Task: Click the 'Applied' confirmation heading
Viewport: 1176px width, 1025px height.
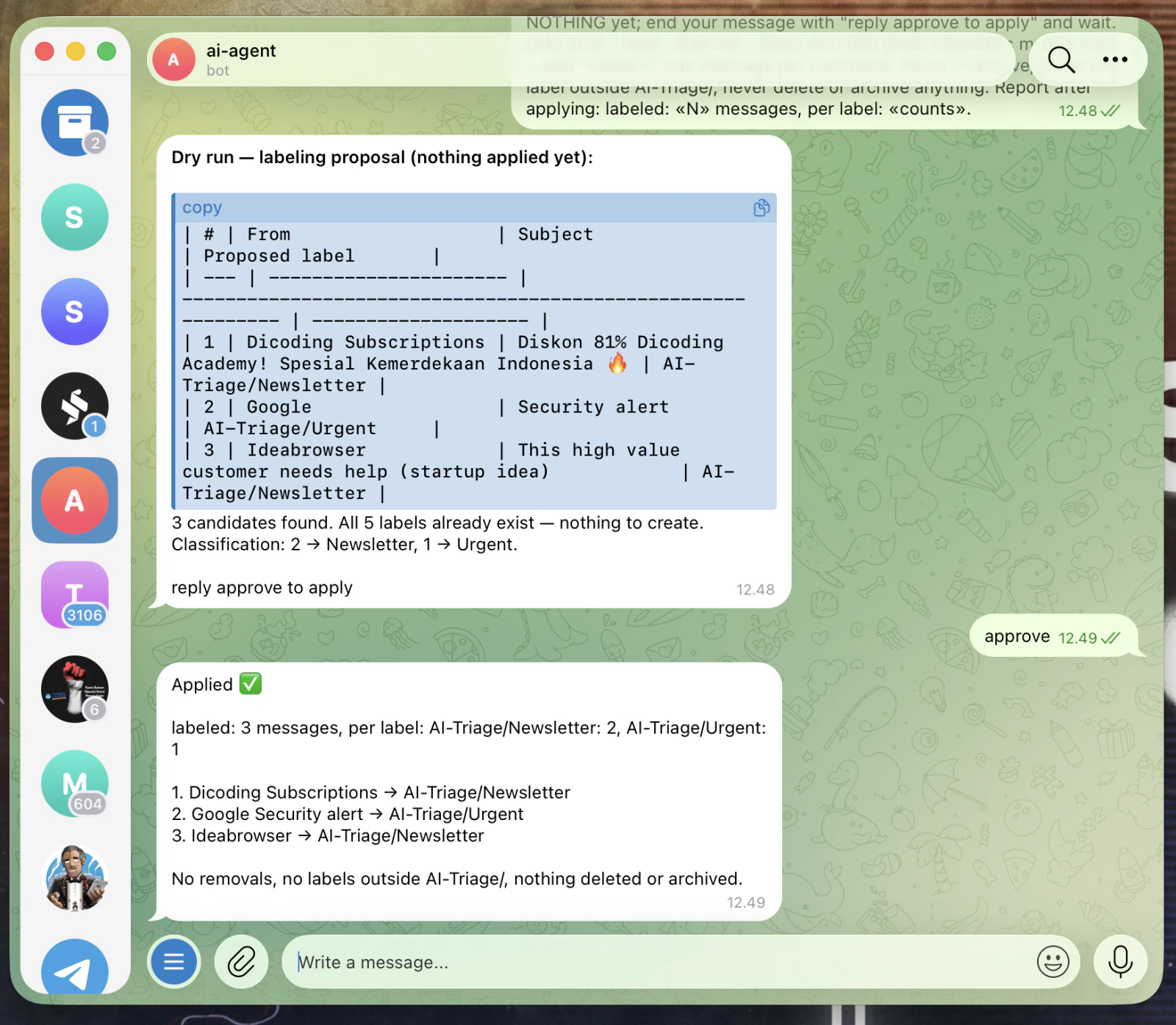Action: tap(216, 684)
